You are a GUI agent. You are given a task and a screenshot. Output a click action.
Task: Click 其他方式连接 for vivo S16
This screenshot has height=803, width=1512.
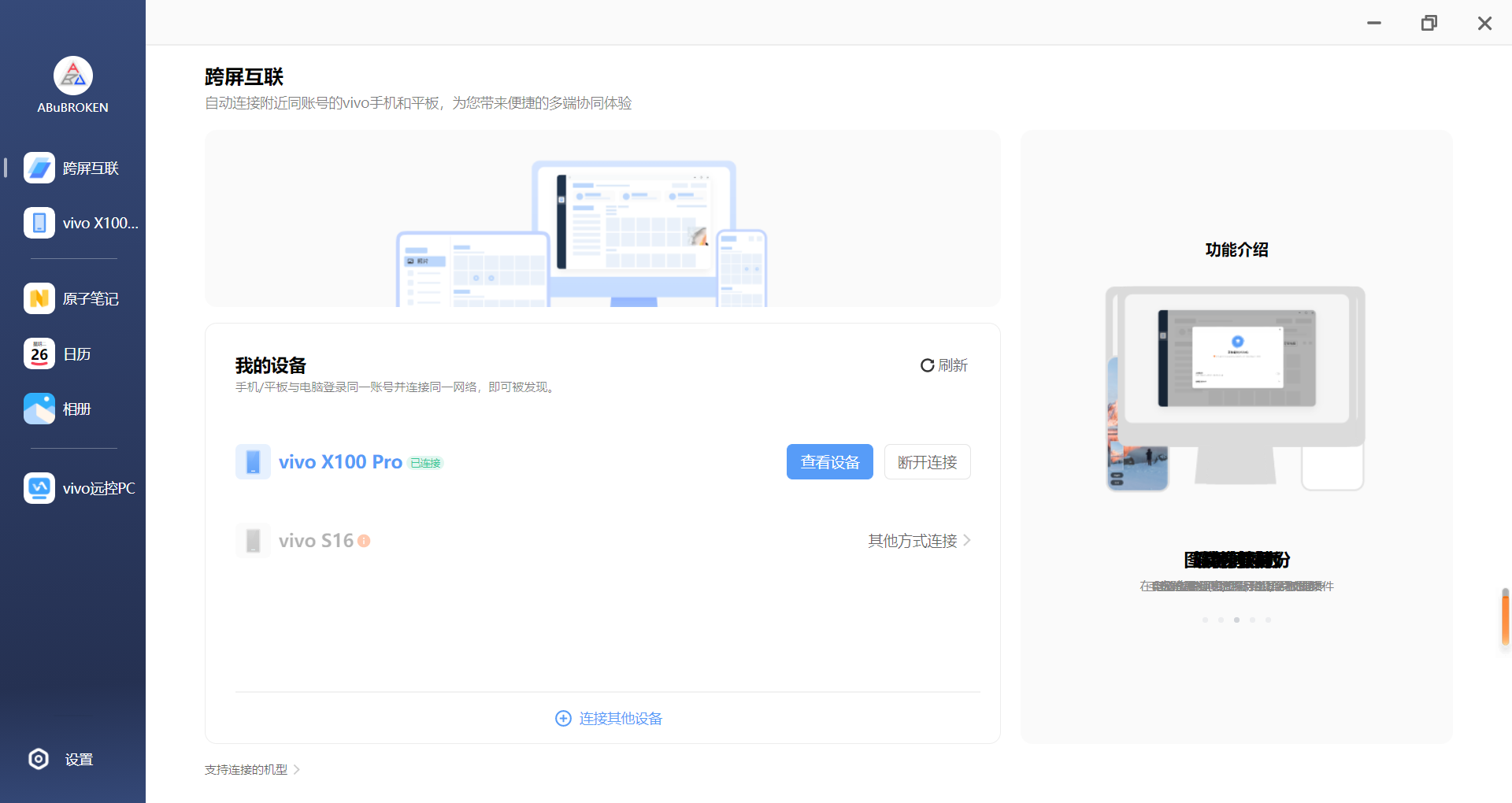click(913, 541)
